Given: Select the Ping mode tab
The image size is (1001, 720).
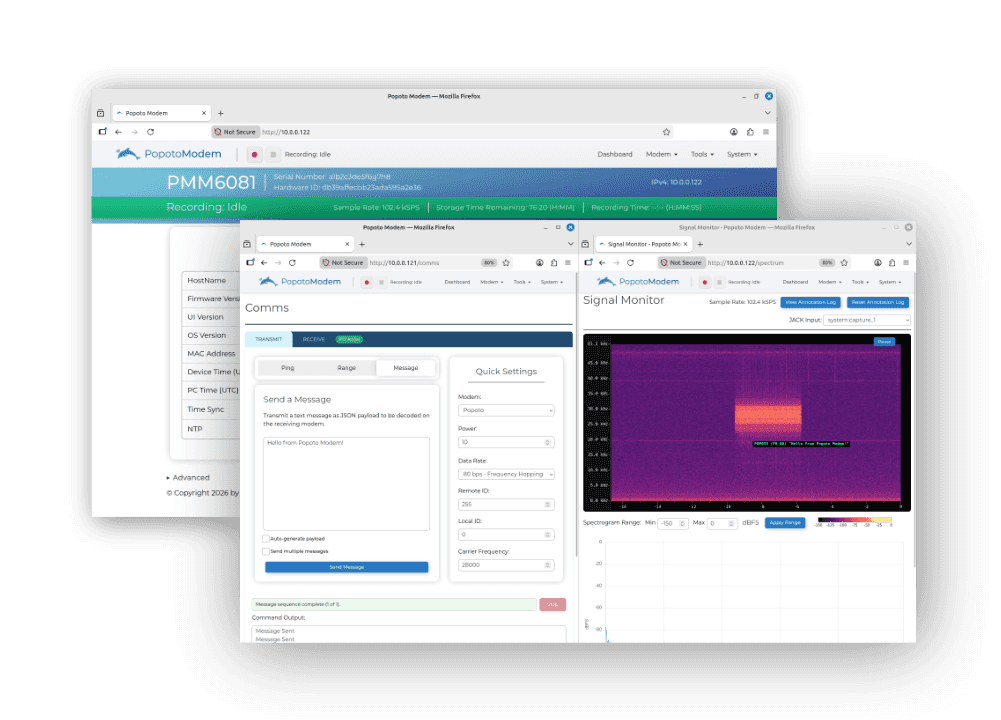Looking at the screenshot, I should coord(288,368).
